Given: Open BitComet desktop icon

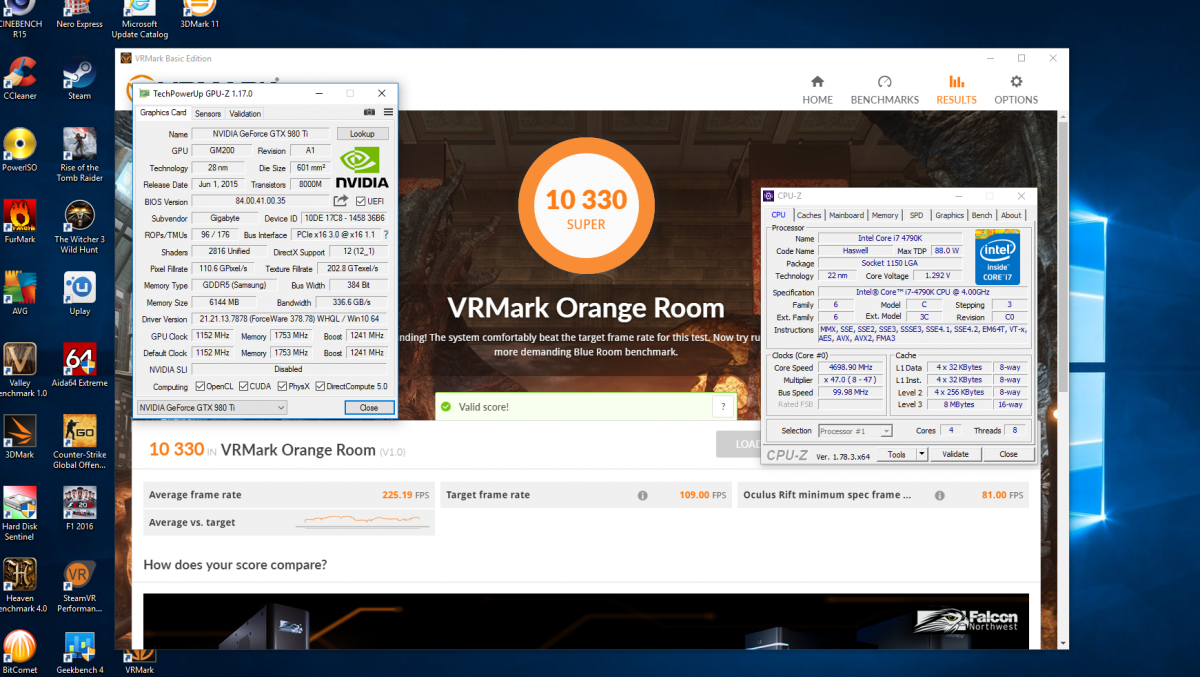Looking at the screenshot, I should [20, 653].
